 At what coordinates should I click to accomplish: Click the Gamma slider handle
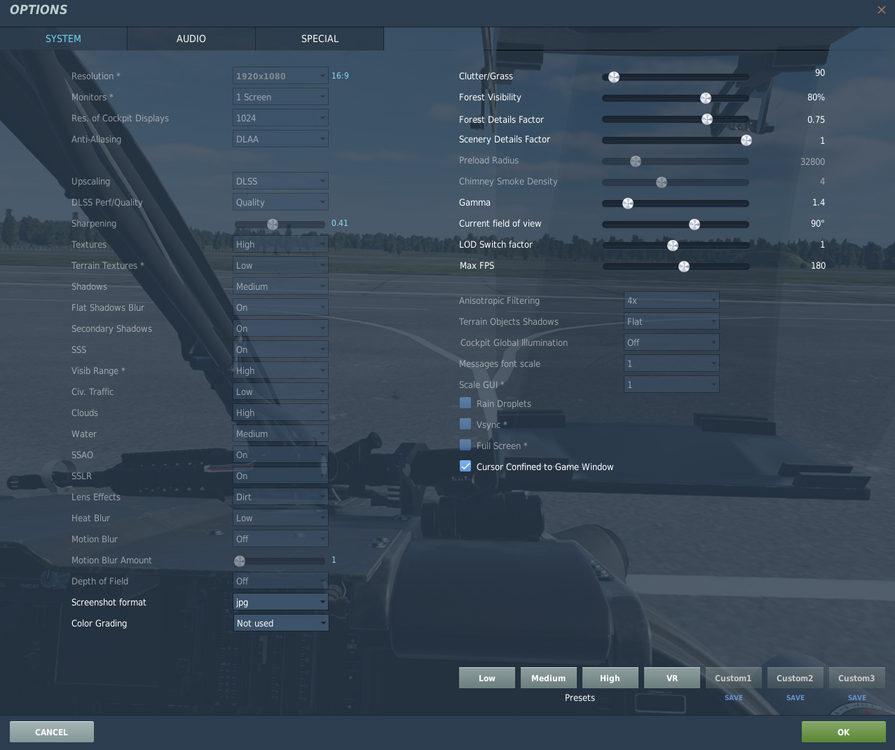tap(628, 203)
